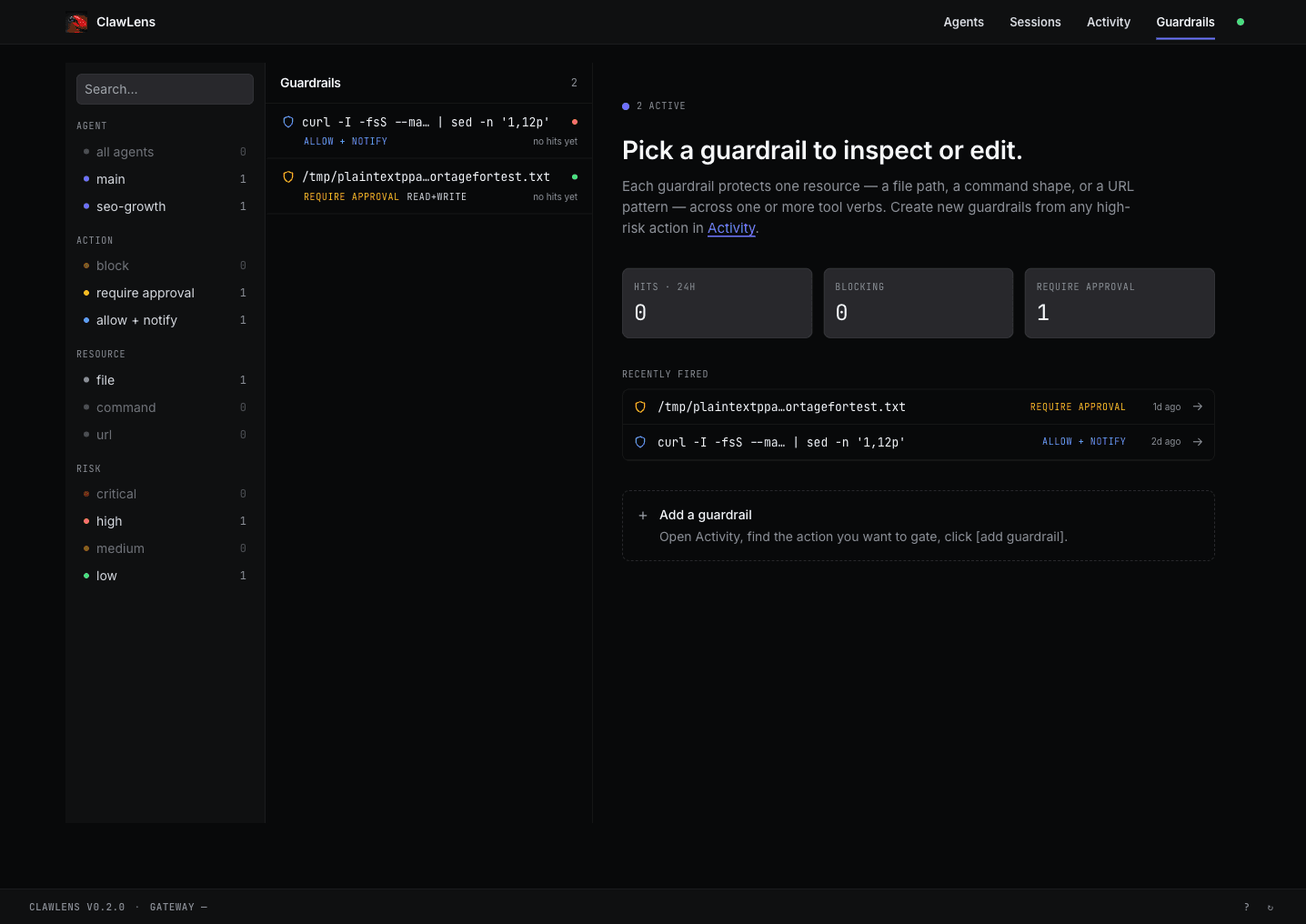
Task: Filter by high risk
Action: click(x=165, y=521)
